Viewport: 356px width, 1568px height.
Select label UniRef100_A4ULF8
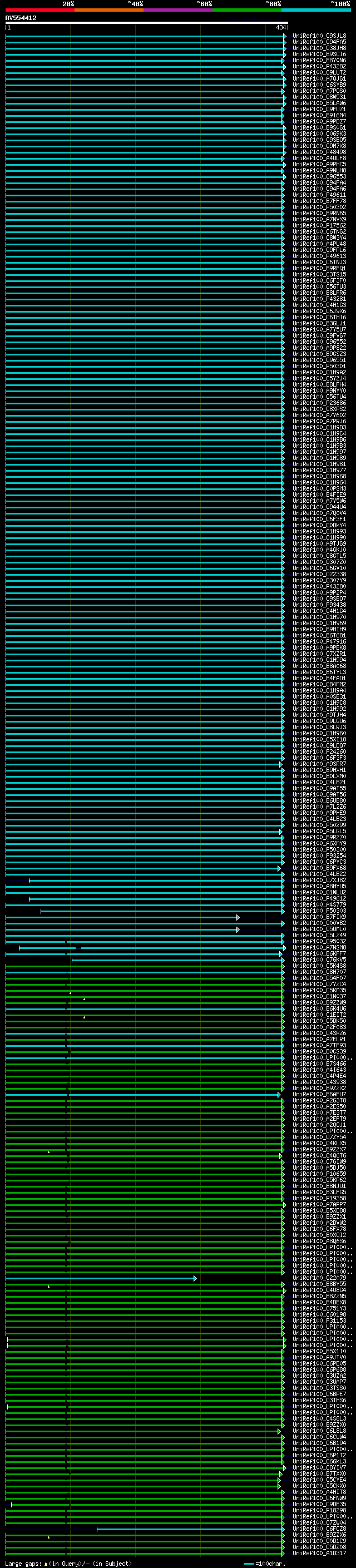point(319,159)
